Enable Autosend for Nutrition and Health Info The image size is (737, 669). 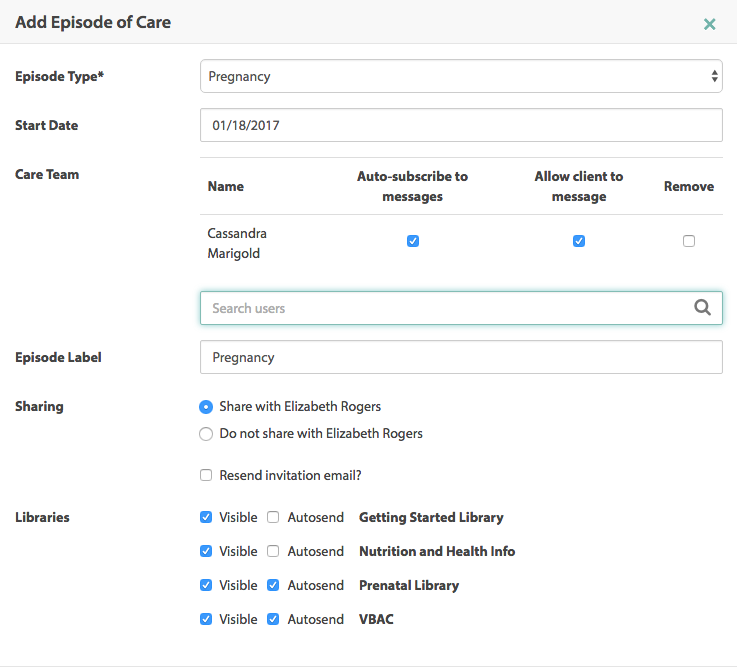pos(273,551)
